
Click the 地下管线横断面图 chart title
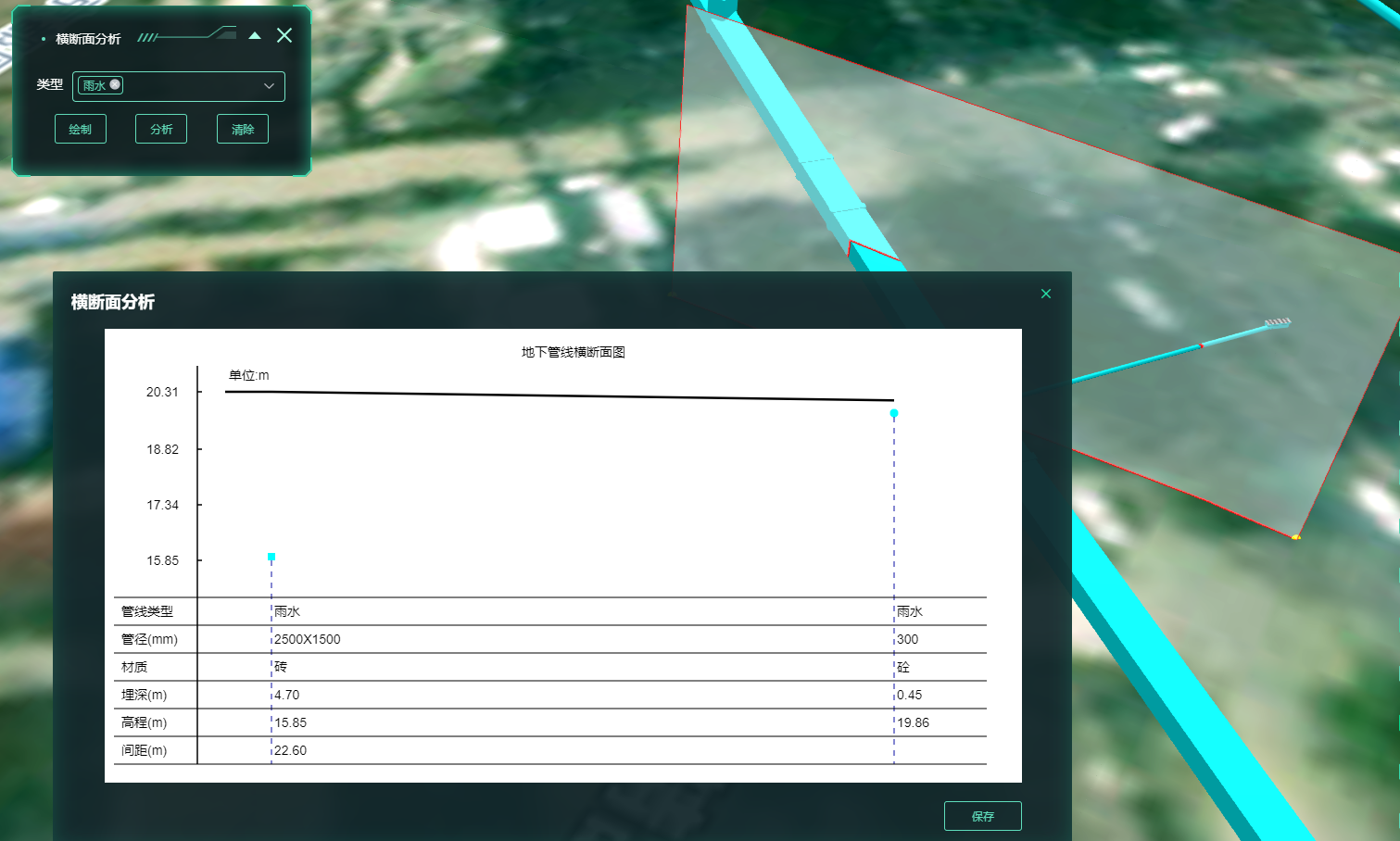pos(573,352)
